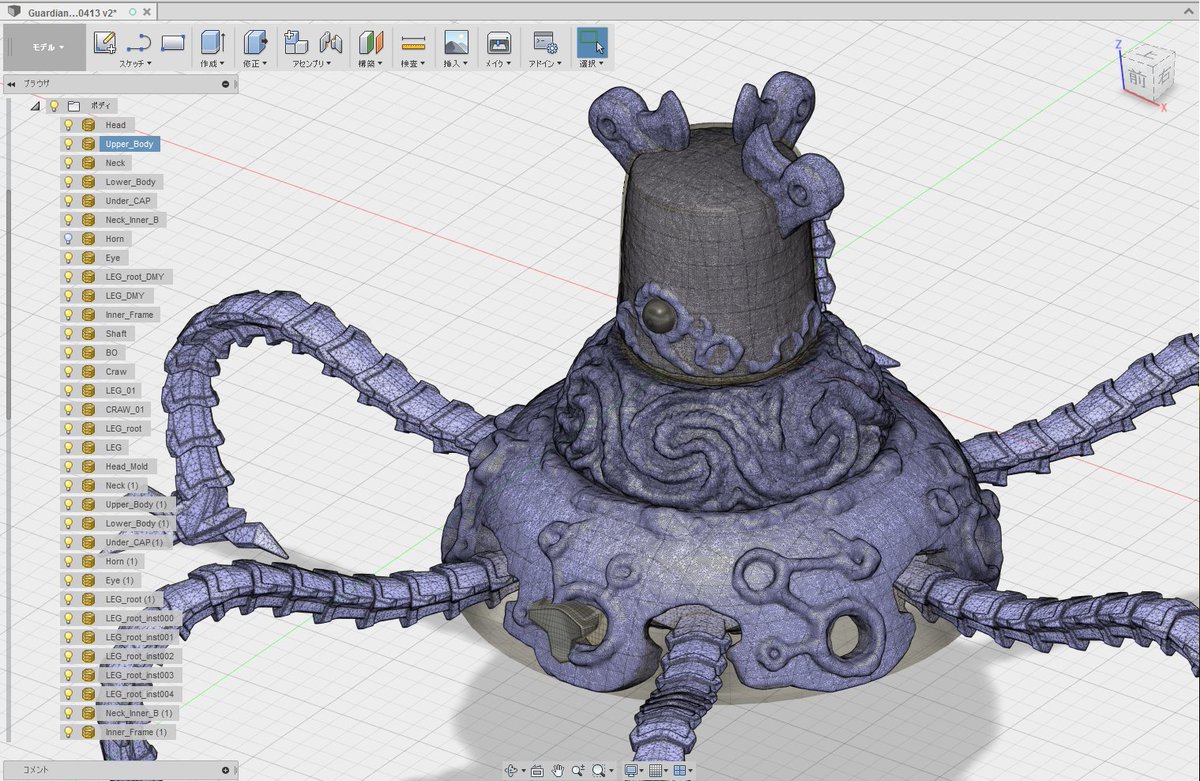Click the 前 face of the ViewCube
Image resolution: width=1200 pixels, height=781 pixels.
pos(1137,76)
